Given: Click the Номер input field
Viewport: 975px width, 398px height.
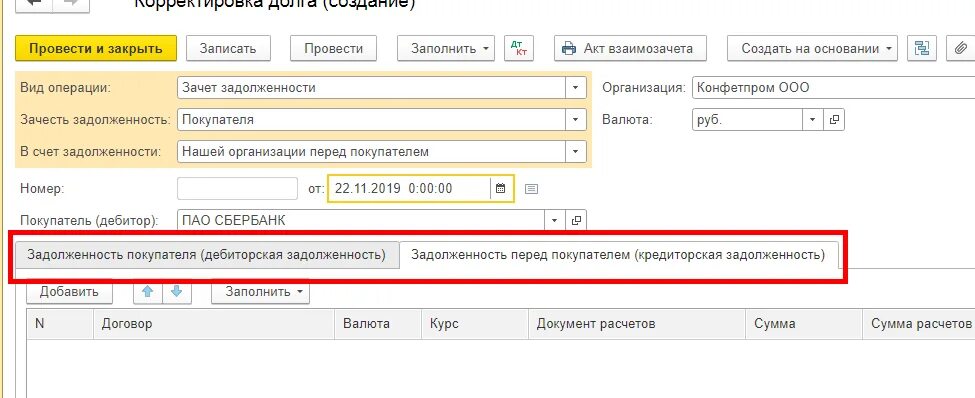Looking at the screenshot, I should [238, 188].
